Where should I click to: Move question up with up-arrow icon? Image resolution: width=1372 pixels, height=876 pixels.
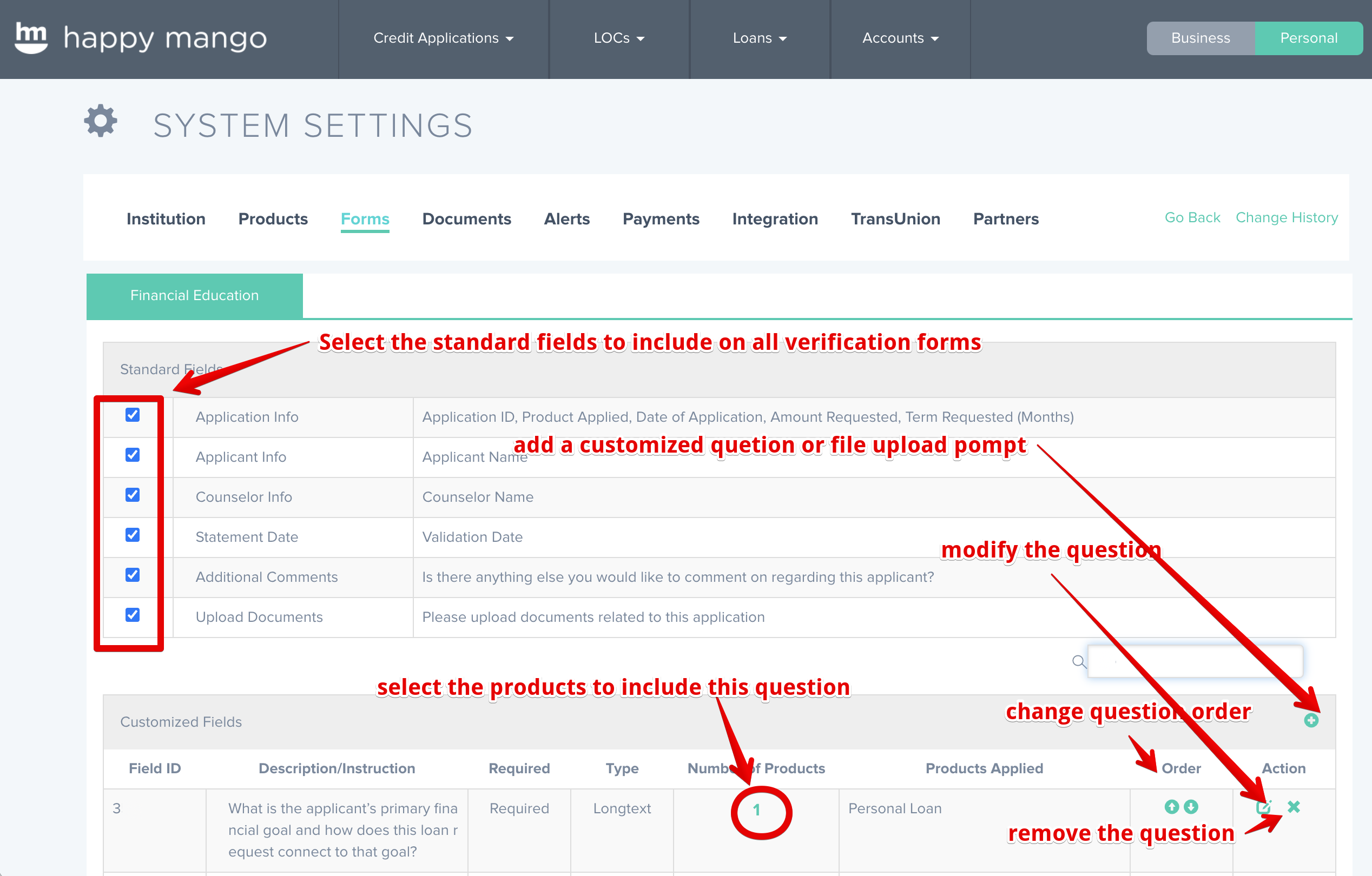(x=1171, y=806)
